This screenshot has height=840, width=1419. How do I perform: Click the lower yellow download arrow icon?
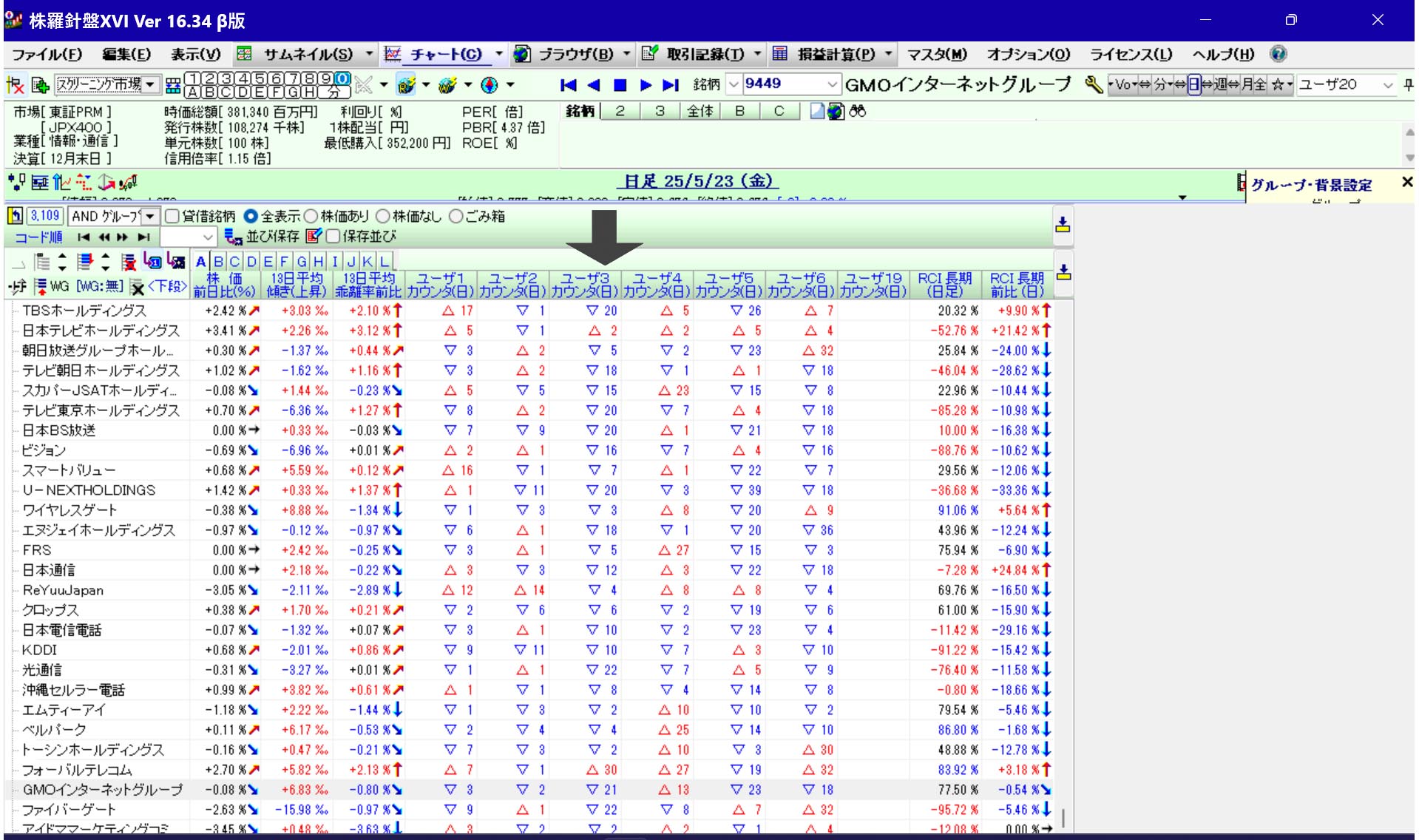1063,272
